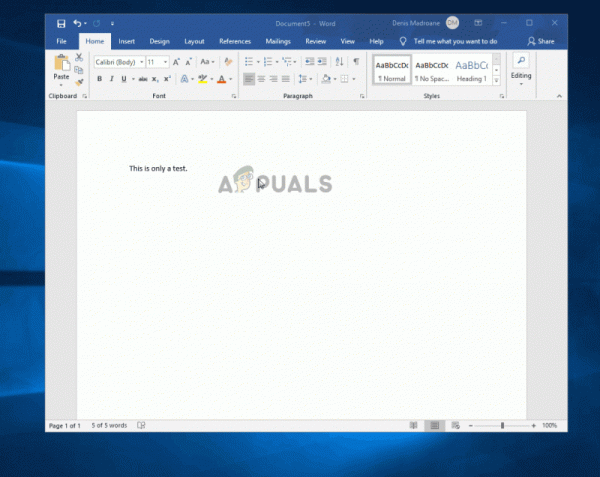600x477 pixels.
Task: Switch to the Insert tab
Action: 126,41
